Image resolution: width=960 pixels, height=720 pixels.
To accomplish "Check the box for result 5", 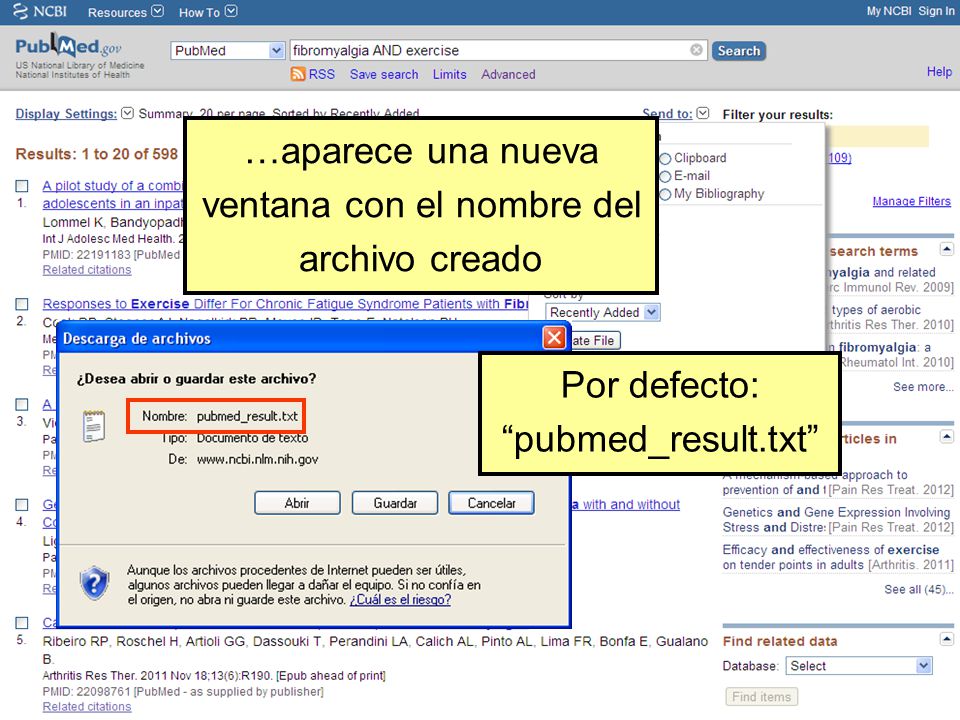I will pyautogui.click(x=22, y=623).
